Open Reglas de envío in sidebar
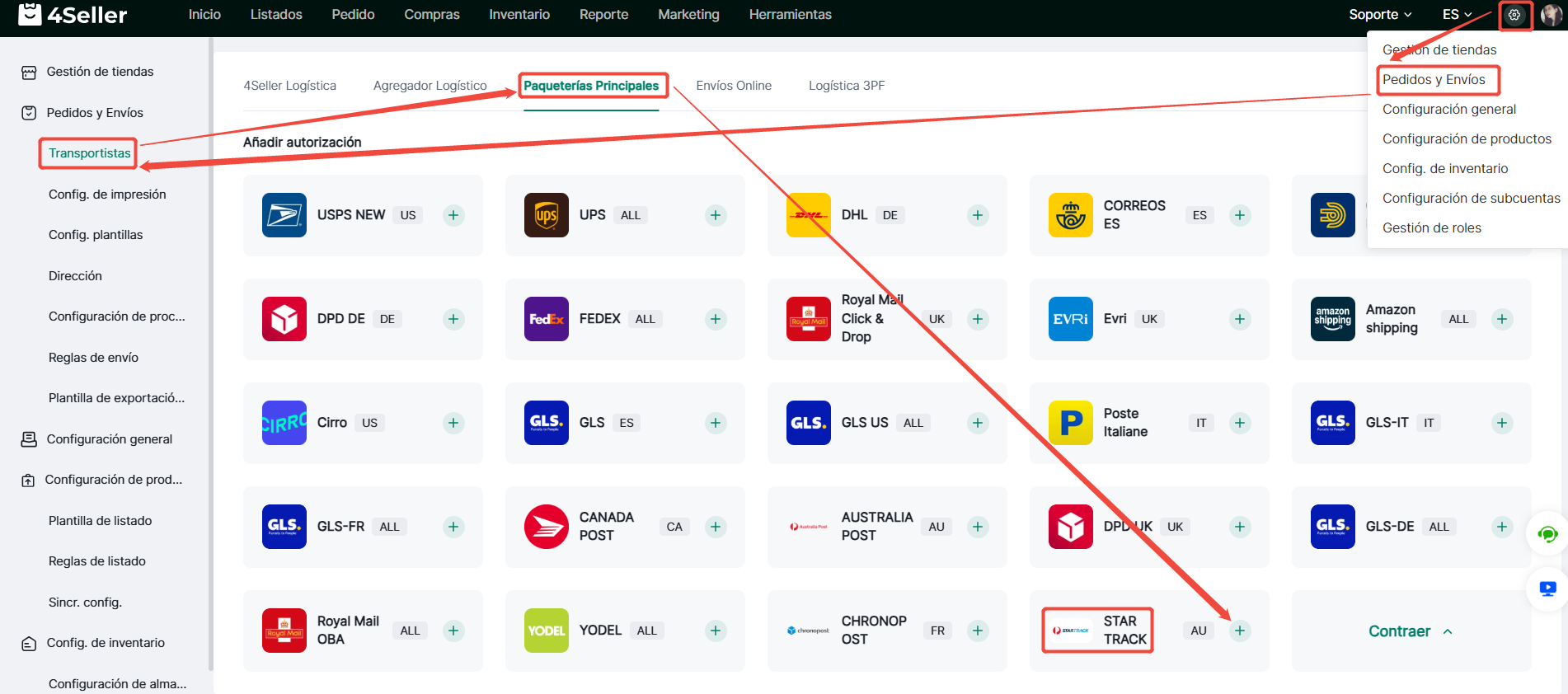 click(93, 358)
